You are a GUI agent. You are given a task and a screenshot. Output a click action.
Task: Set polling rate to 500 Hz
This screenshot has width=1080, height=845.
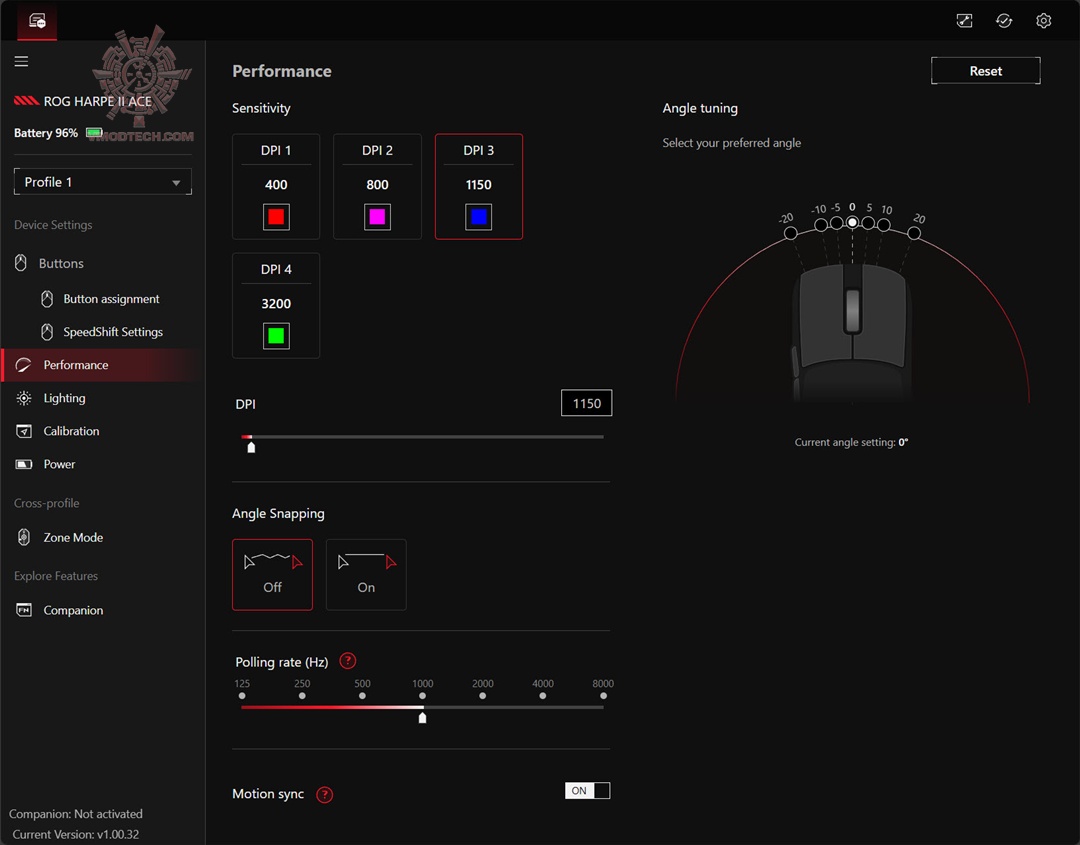pyautogui.click(x=362, y=696)
